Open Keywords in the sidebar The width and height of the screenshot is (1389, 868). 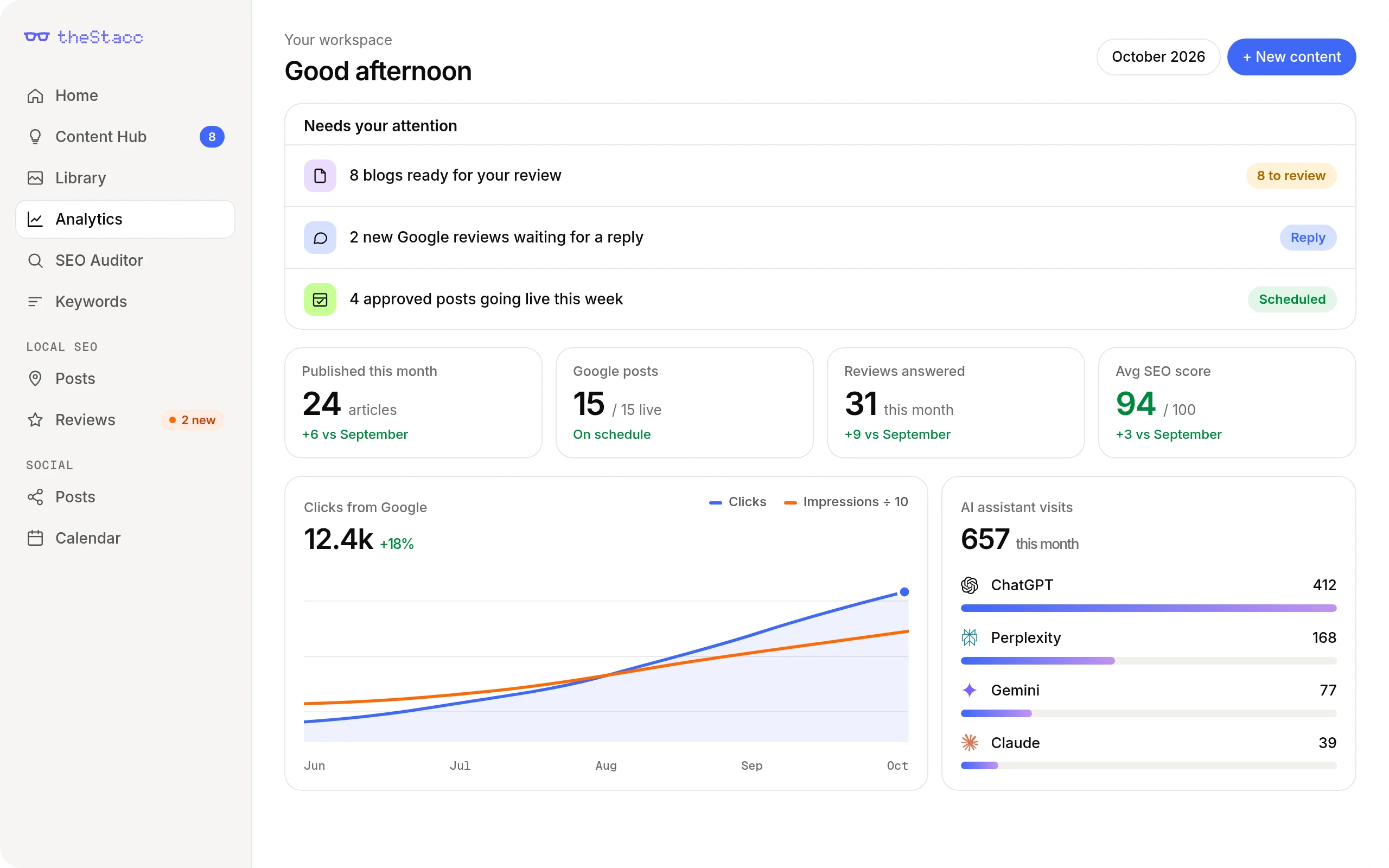[x=125, y=302]
